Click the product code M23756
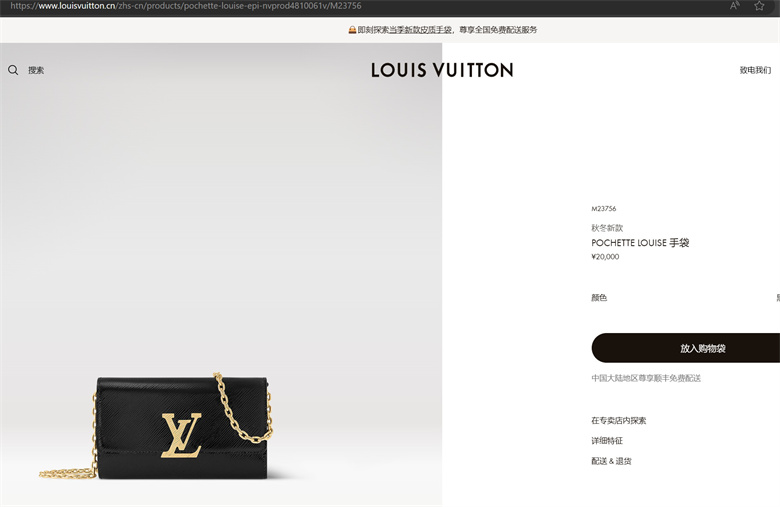Viewport: 780px width, 507px height. [603, 208]
